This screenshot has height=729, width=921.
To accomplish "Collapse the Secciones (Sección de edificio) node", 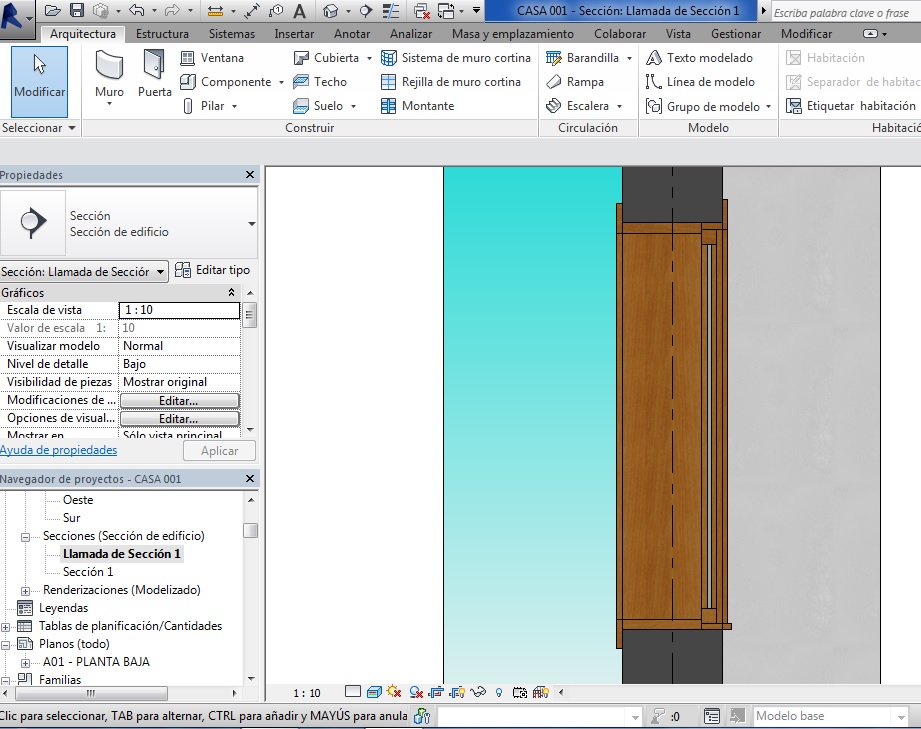I will pyautogui.click(x=25, y=537).
